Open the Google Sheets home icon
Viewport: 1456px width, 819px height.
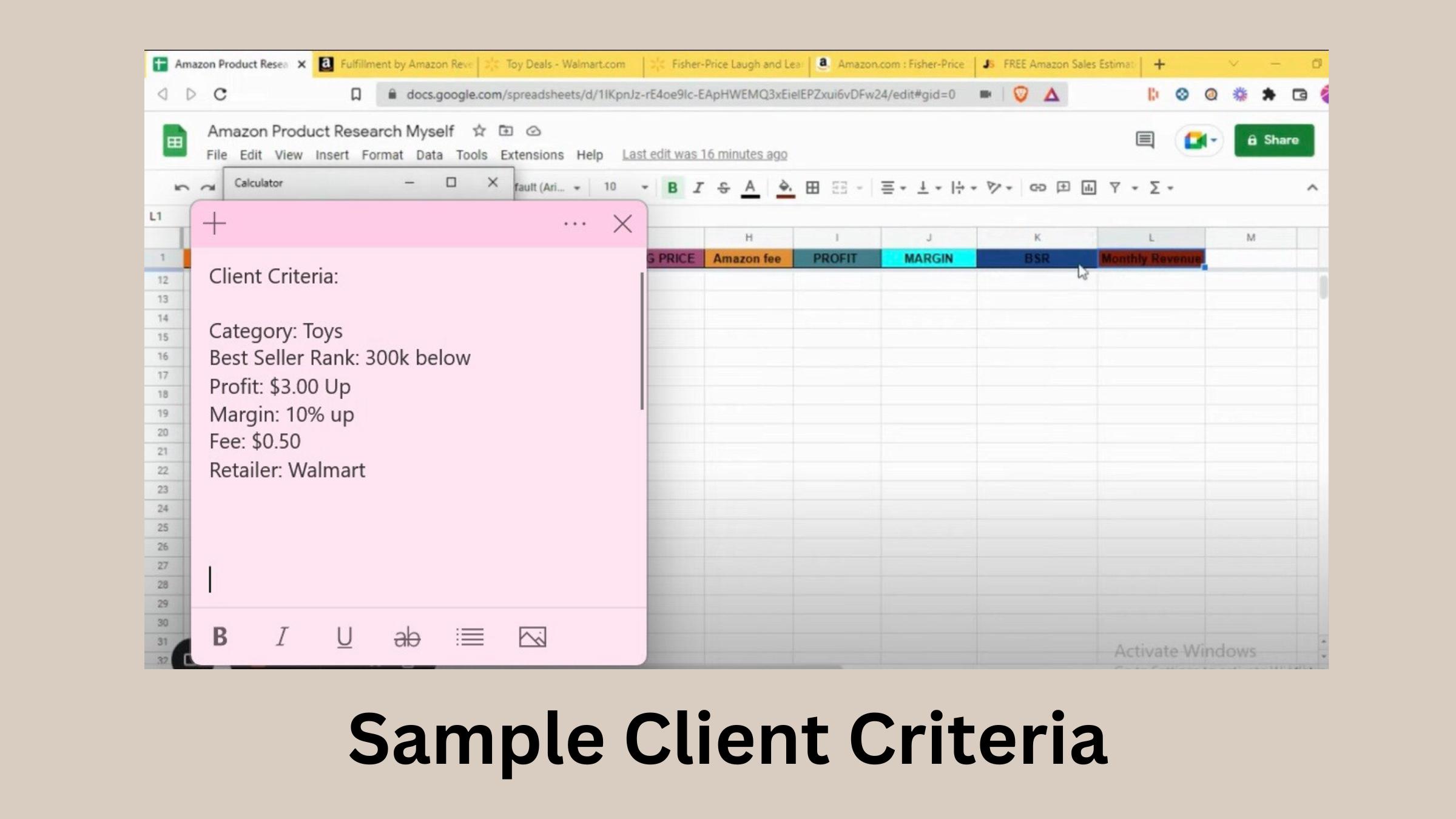175,141
